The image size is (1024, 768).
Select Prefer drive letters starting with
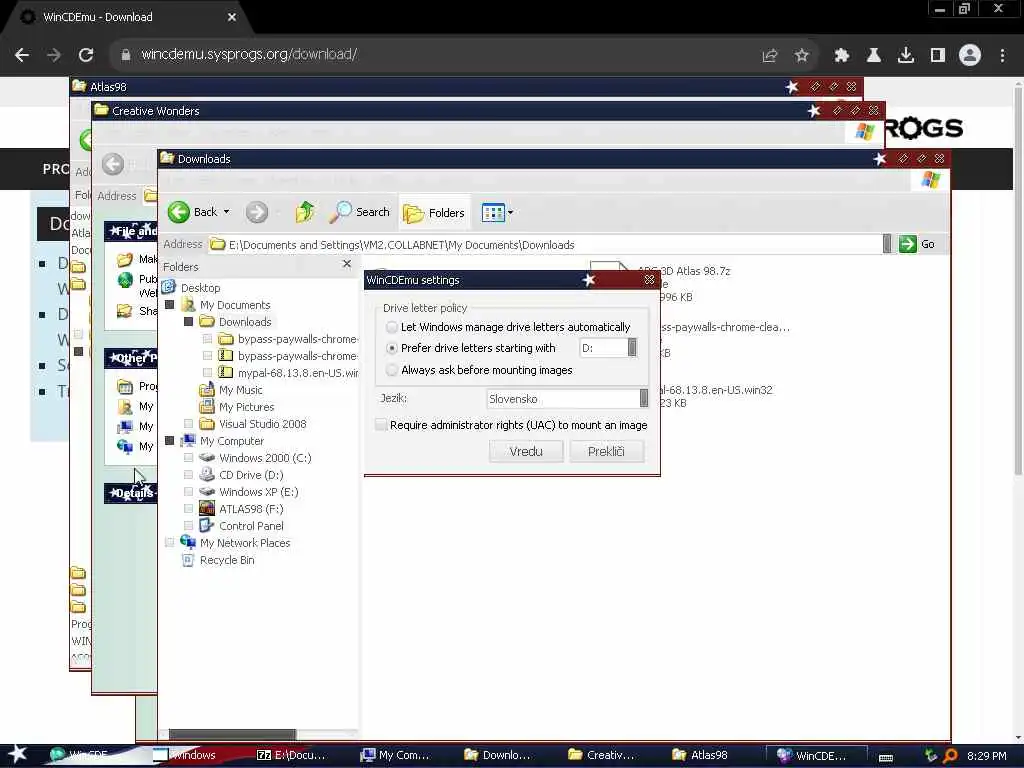point(392,349)
